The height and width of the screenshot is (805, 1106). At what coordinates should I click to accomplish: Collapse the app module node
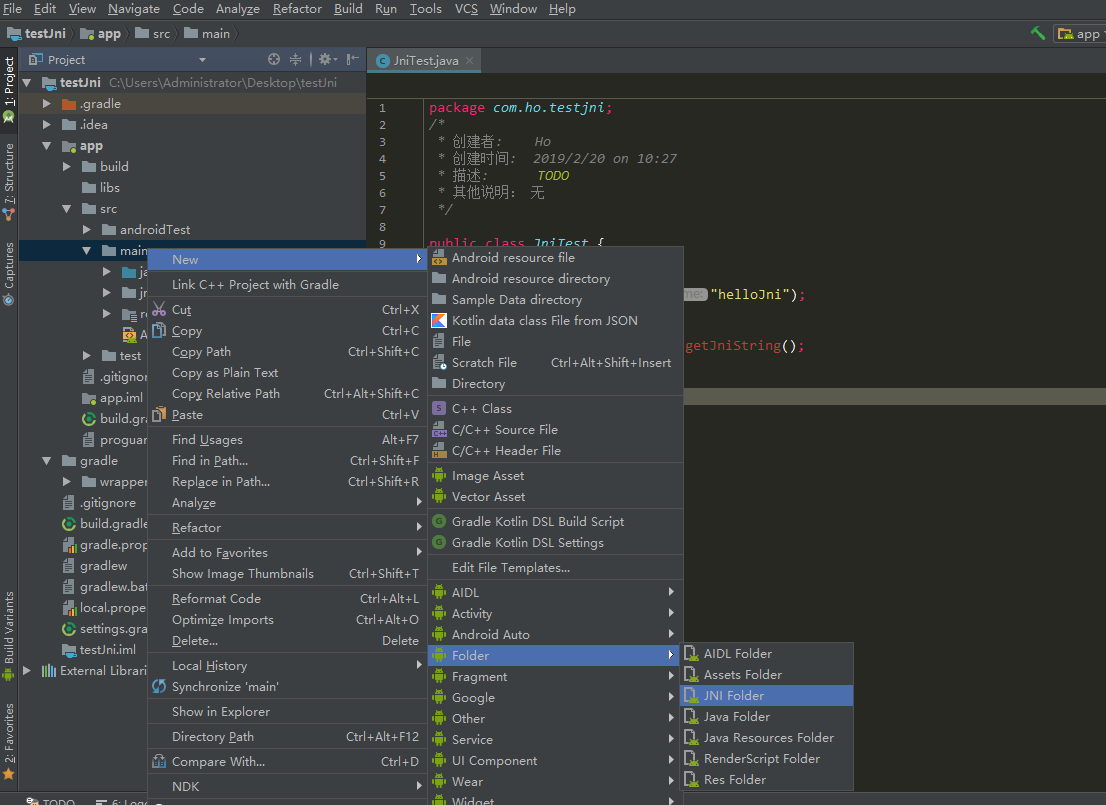[x=47, y=146]
